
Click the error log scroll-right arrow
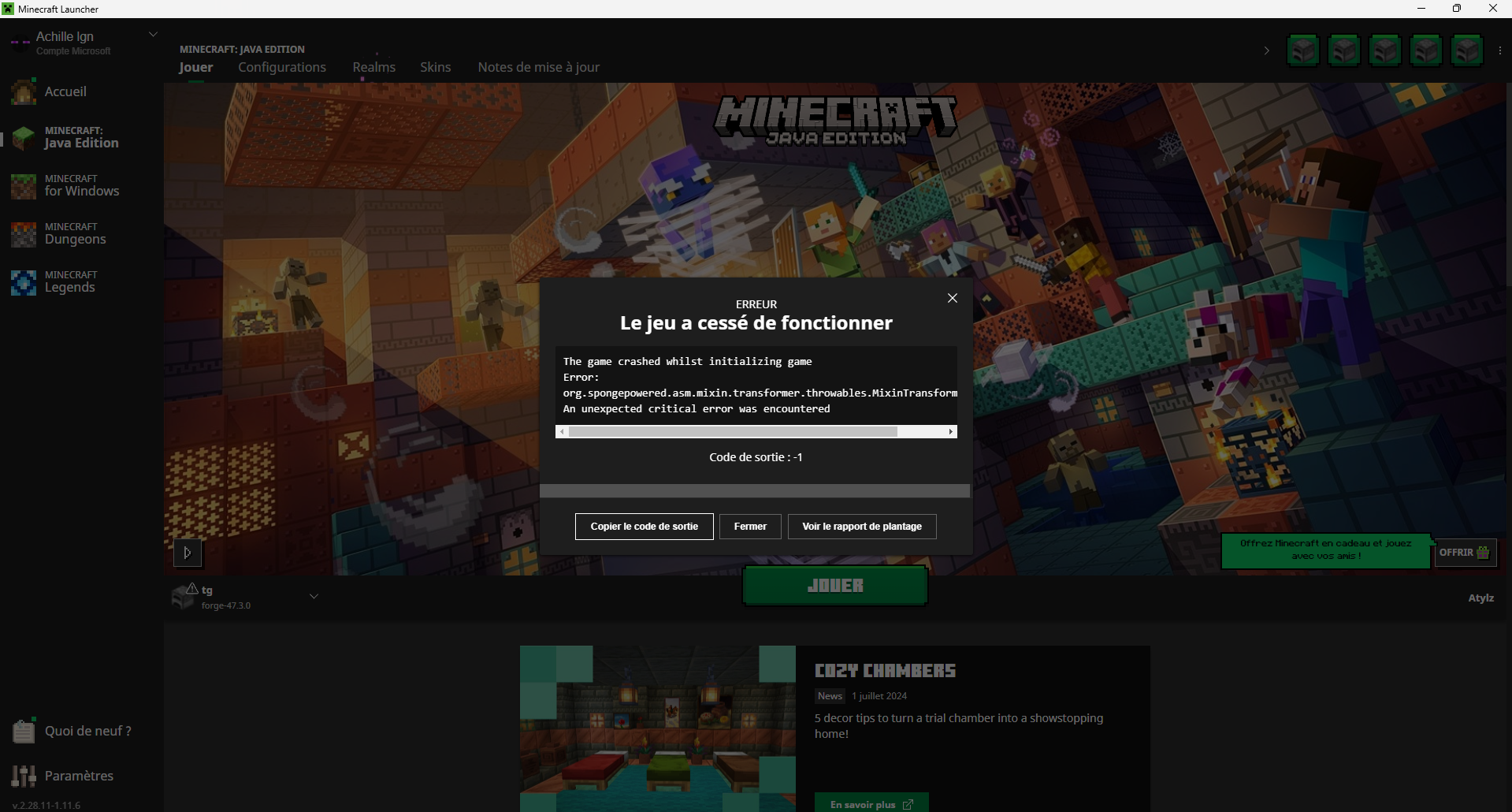[x=951, y=432]
